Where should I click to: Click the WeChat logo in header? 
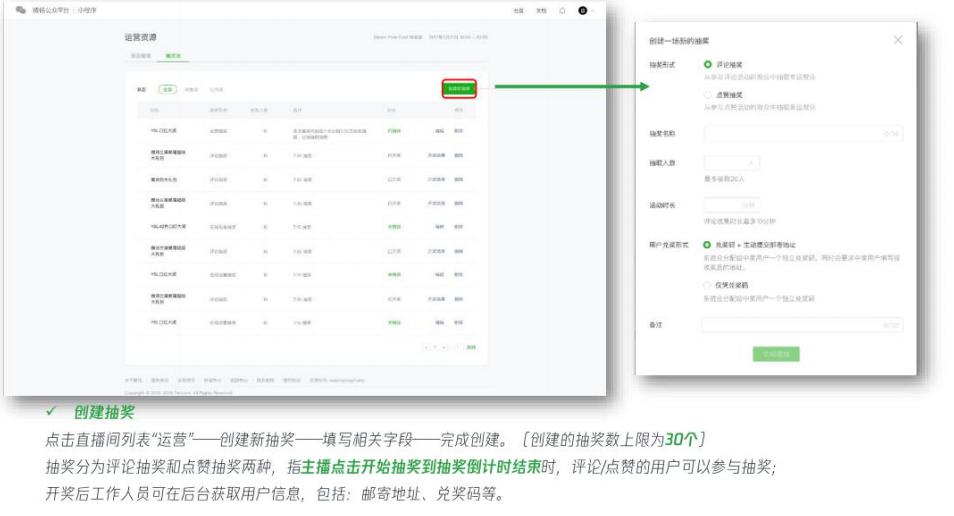[x=21, y=10]
